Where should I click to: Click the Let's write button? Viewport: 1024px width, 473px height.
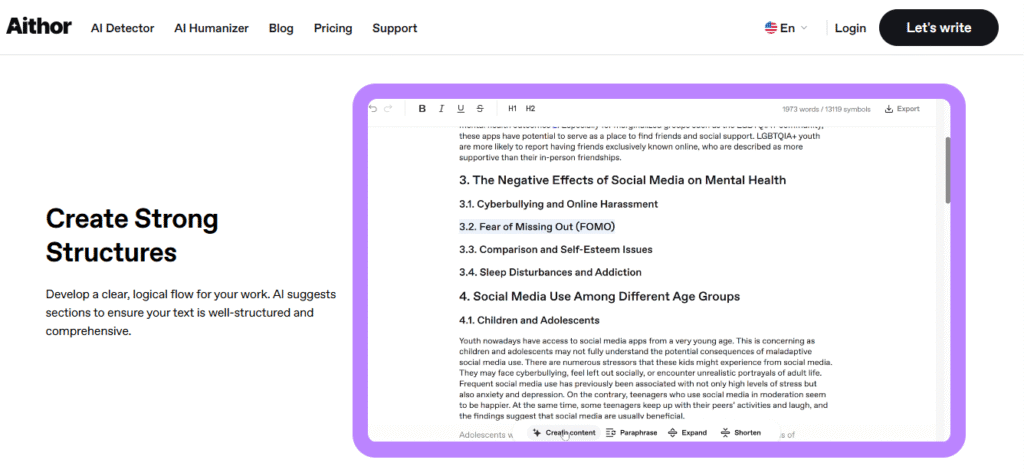pos(938,28)
